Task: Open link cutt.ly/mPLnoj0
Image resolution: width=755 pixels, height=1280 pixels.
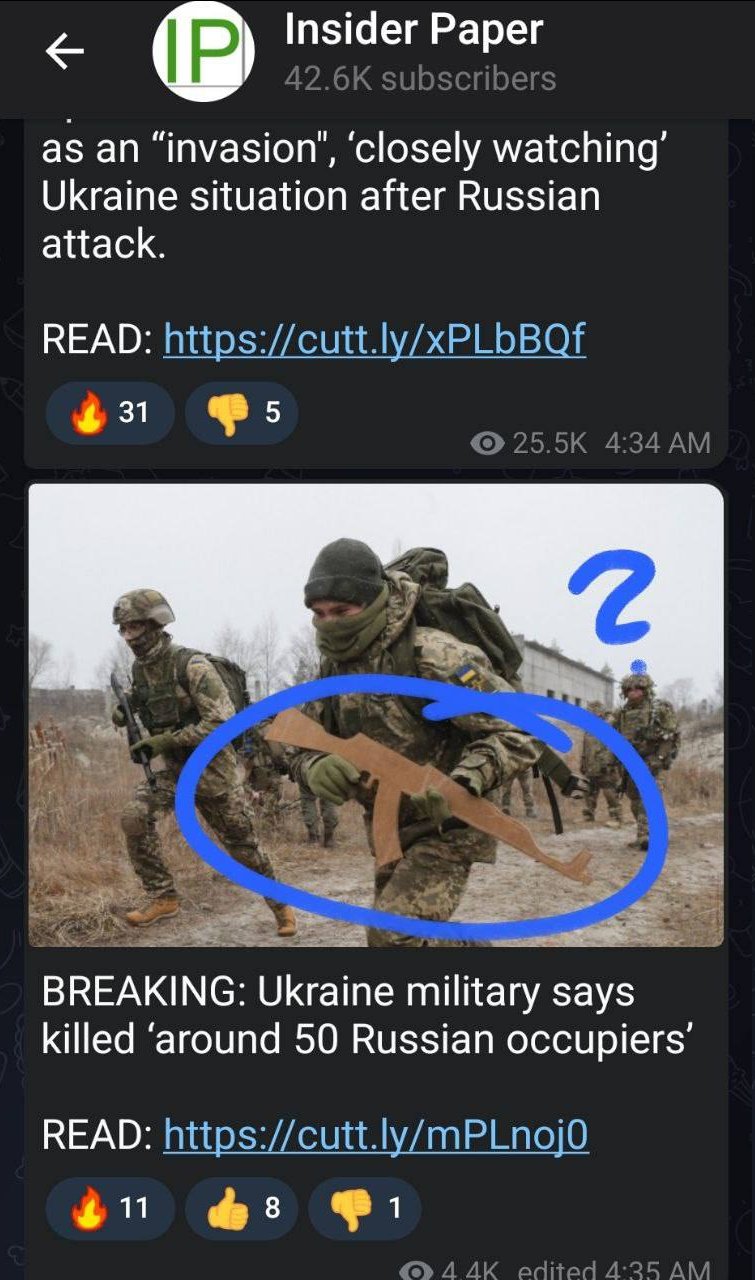Action: pyautogui.click(x=376, y=1135)
